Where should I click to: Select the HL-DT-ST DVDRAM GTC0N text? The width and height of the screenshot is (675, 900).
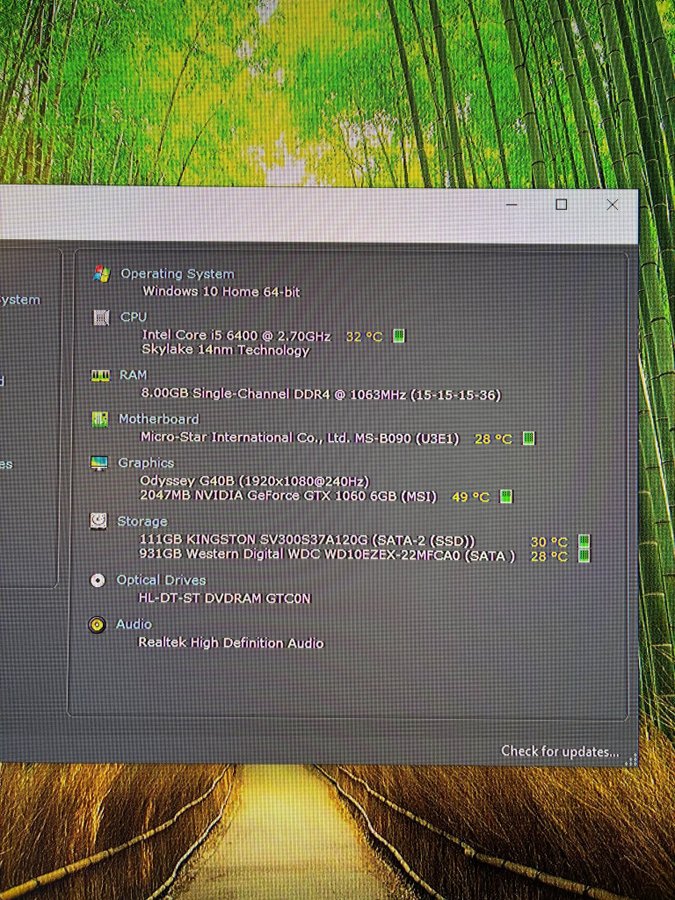(x=224, y=598)
